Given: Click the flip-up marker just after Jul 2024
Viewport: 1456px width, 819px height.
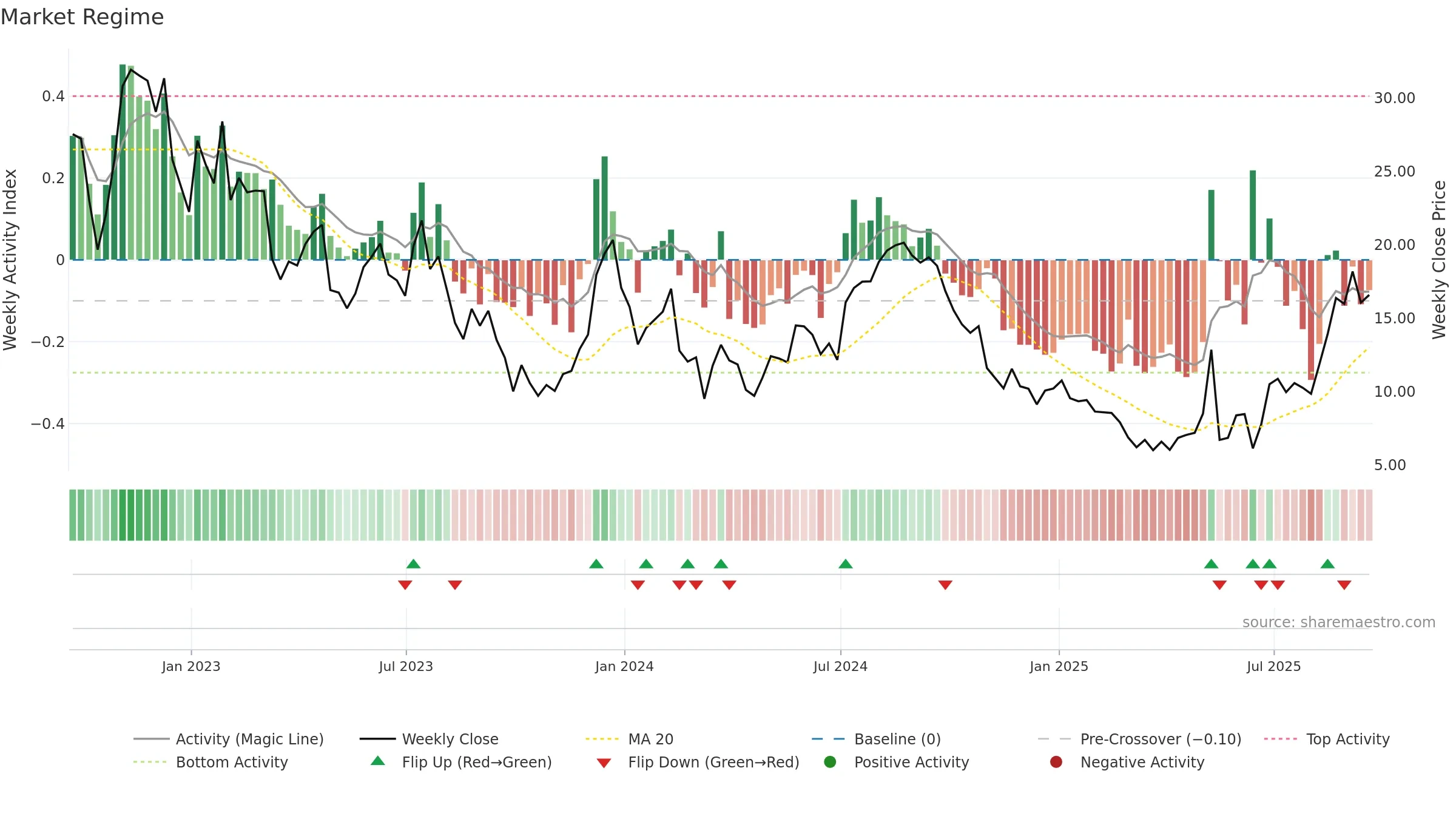Looking at the screenshot, I should point(846,564).
